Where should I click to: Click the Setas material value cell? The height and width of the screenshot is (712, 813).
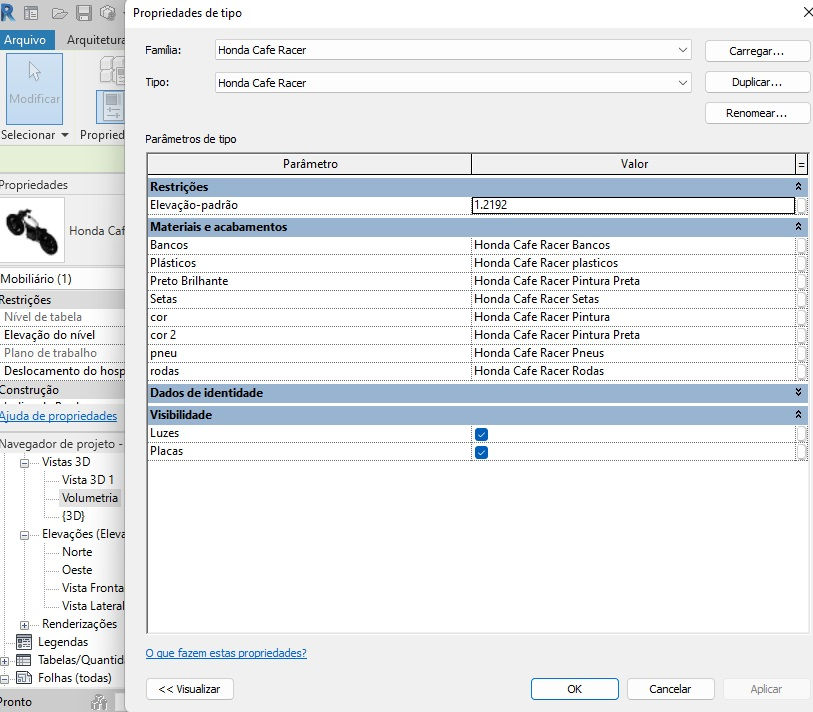click(634, 299)
